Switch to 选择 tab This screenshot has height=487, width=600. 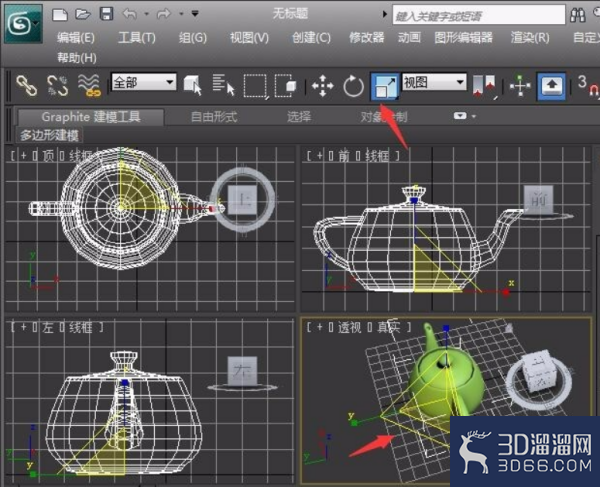point(299,116)
